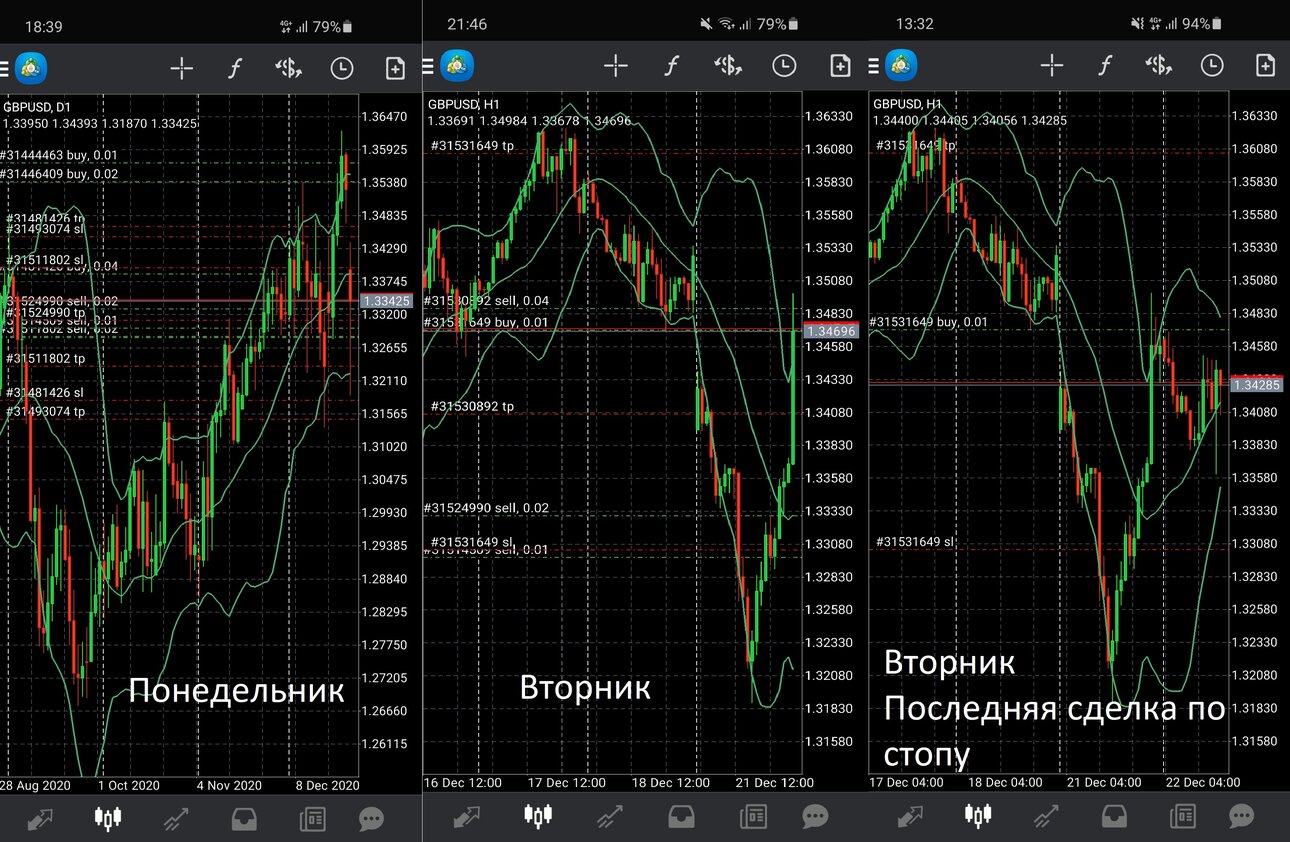Activate crosshair tool in the 13:32 screen
The height and width of the screenshot is (842, 1290).
click(1051, 66)
